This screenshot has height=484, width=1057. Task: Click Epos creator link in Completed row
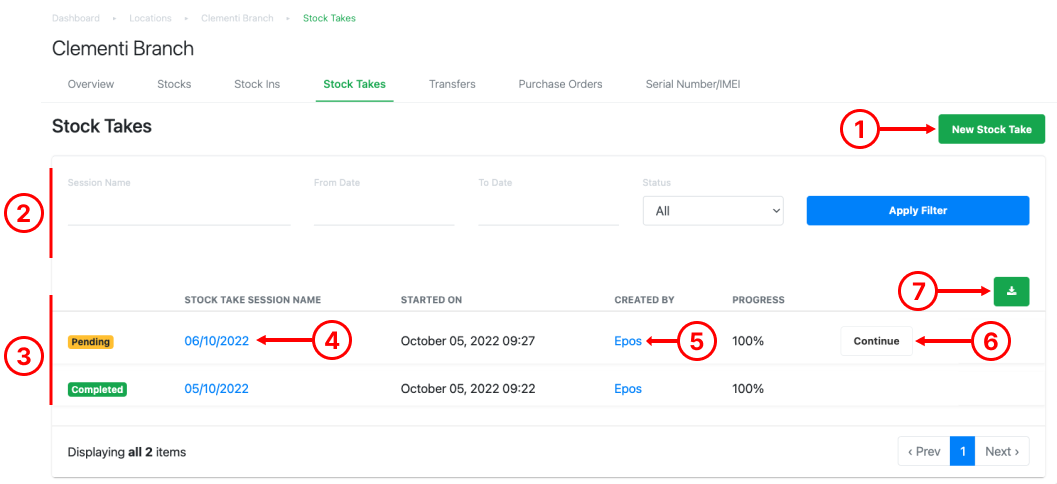[628, 389]
